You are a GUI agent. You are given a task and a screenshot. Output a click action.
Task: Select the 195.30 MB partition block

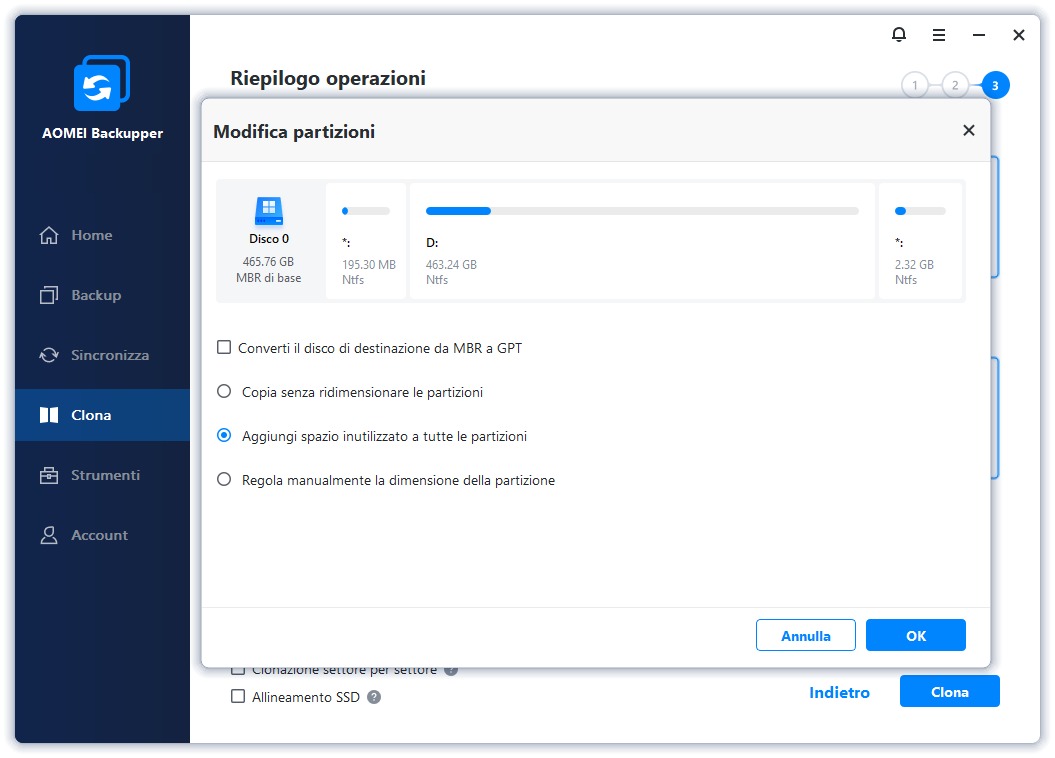click(x=366, y=241)
